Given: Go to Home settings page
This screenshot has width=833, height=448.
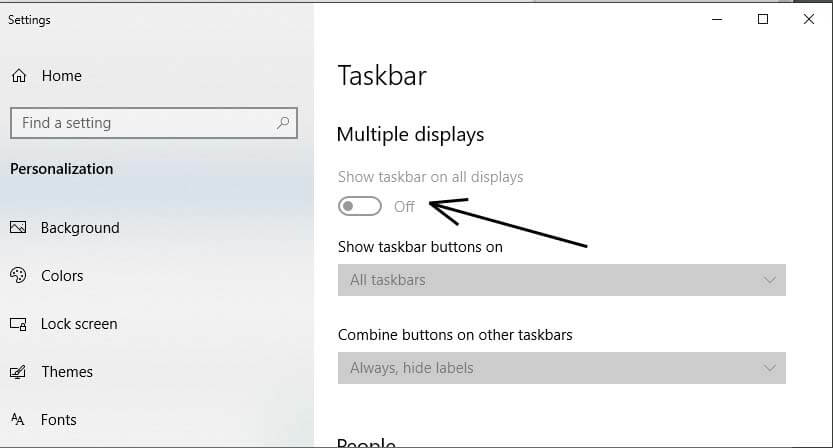Looking at the screenshot, I should [62, 76].
